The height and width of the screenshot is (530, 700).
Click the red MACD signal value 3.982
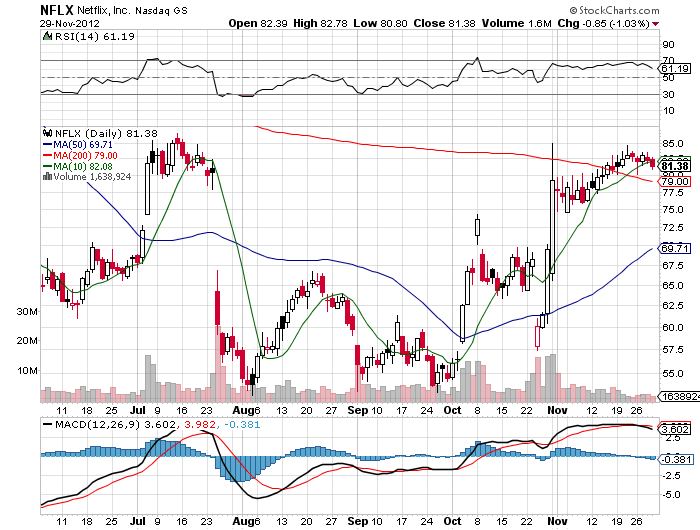pos(200,424)
